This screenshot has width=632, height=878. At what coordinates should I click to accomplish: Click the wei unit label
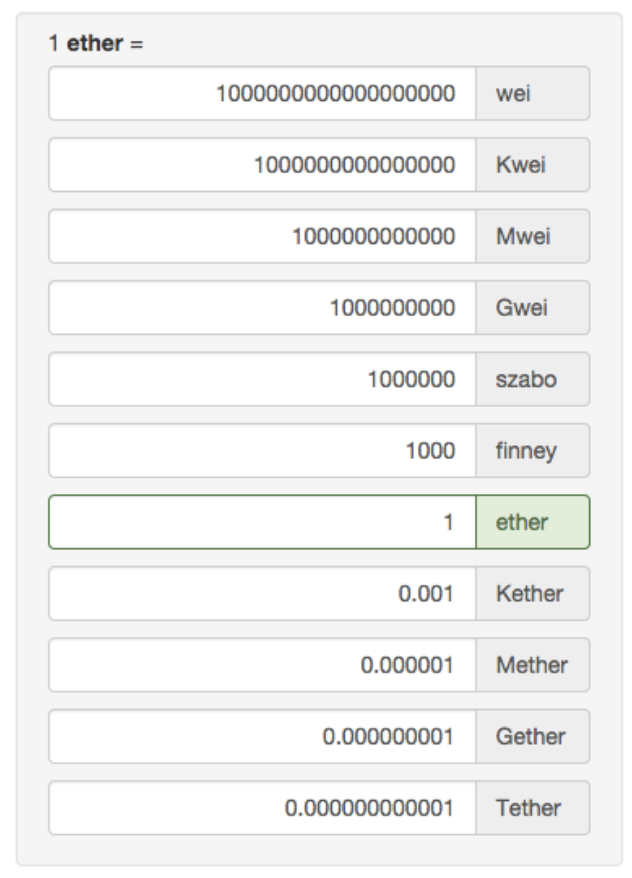pos(532,94)
